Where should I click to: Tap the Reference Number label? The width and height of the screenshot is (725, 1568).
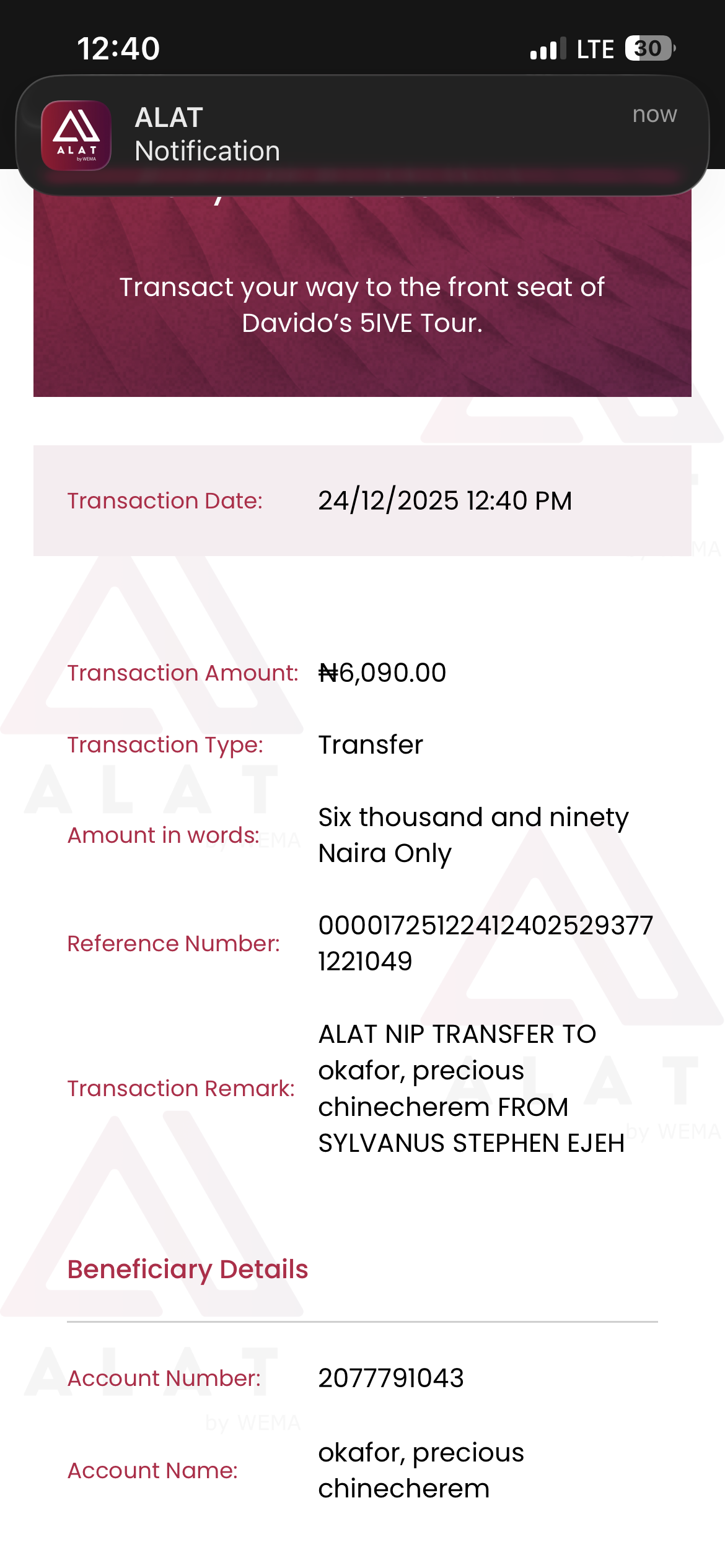click(174, 943)
